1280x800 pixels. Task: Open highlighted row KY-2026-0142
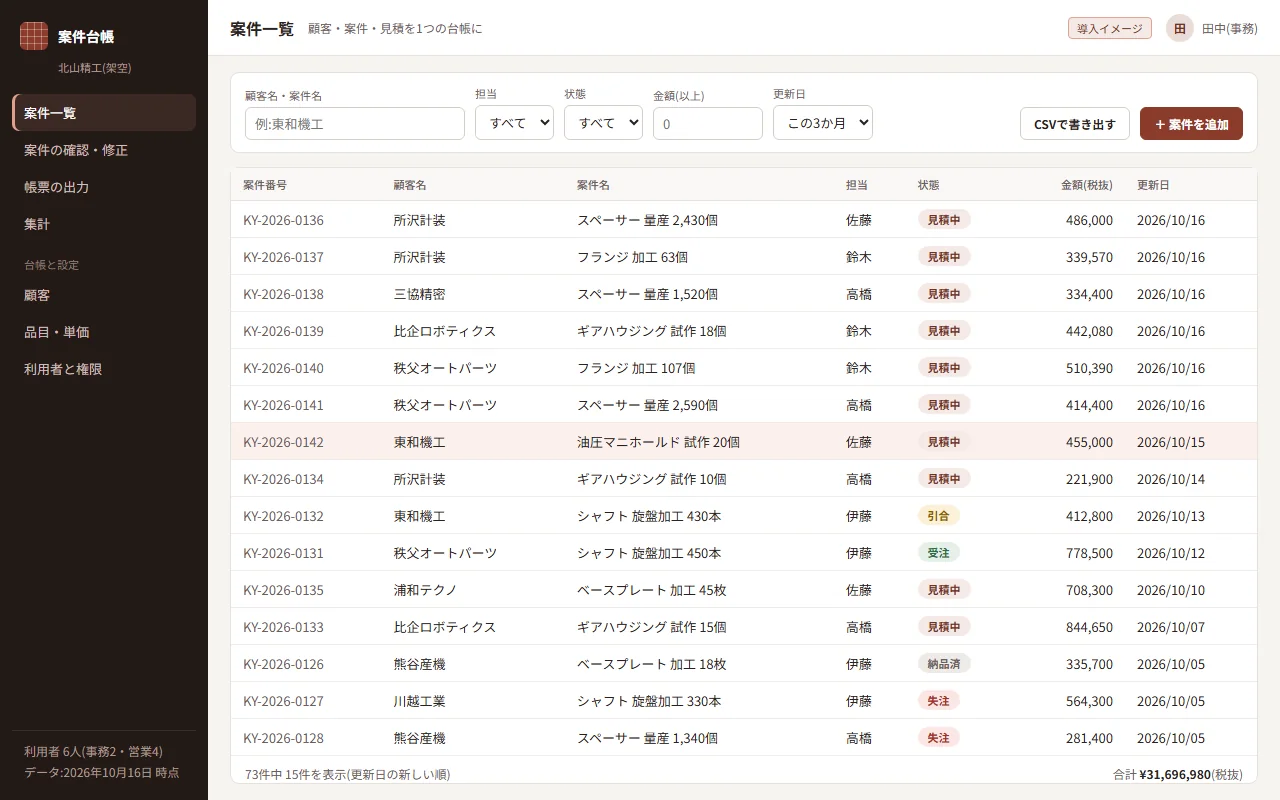click(x=744, y=442)
